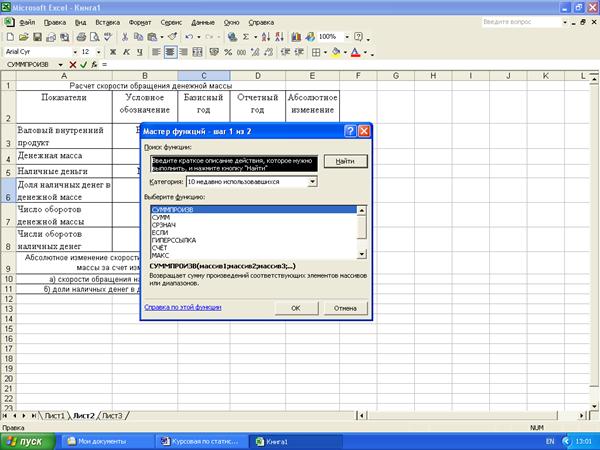Cancel formula entry with the red X

(74, 64)
